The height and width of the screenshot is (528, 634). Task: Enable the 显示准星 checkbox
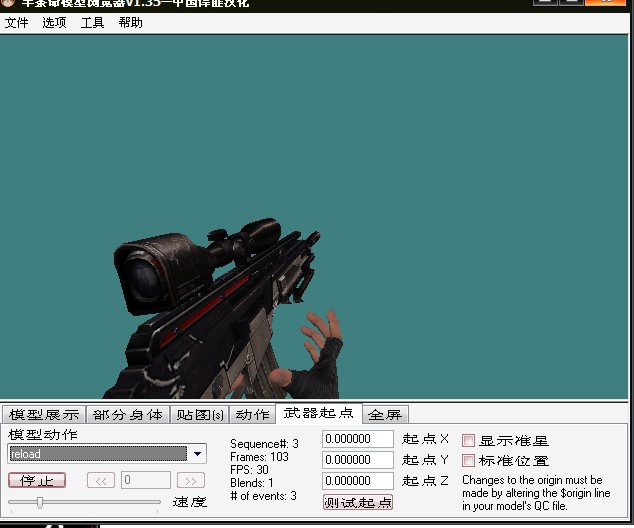tap(468, 440)
